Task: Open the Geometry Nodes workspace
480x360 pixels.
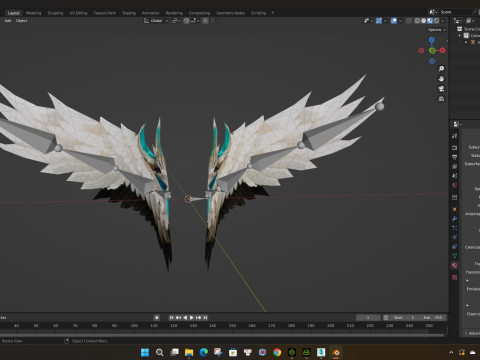Action: [x=230, y=13]
